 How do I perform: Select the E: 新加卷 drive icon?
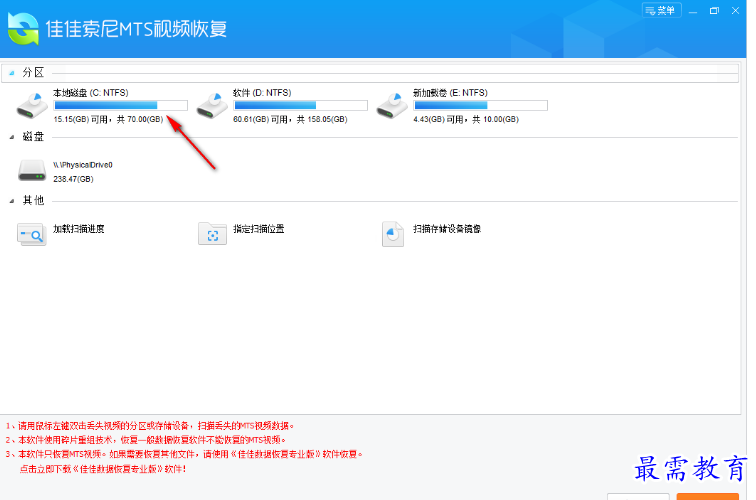tap(392, 106)
